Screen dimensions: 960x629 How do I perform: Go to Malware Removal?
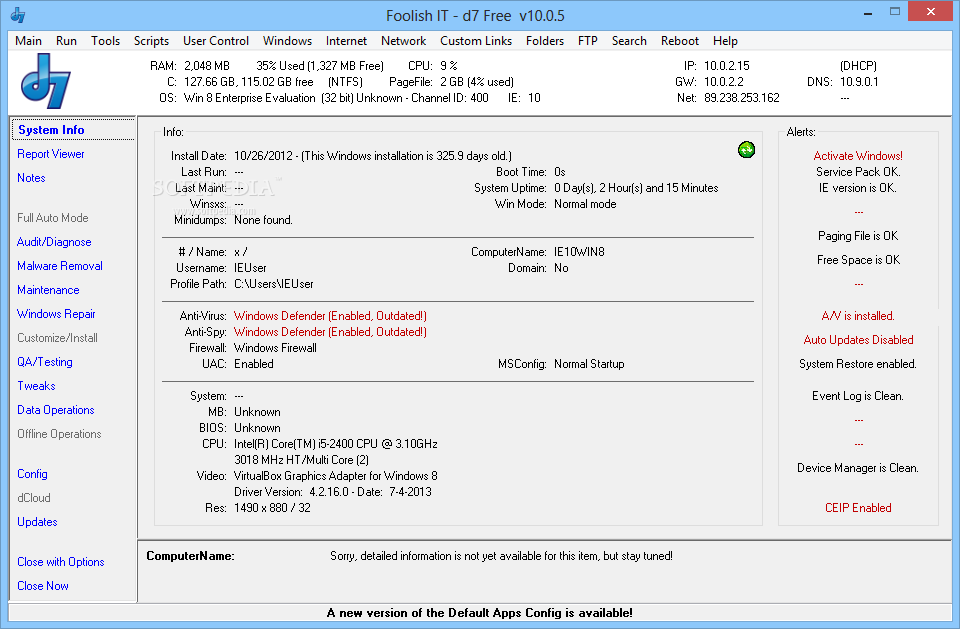tap(59, 266)
